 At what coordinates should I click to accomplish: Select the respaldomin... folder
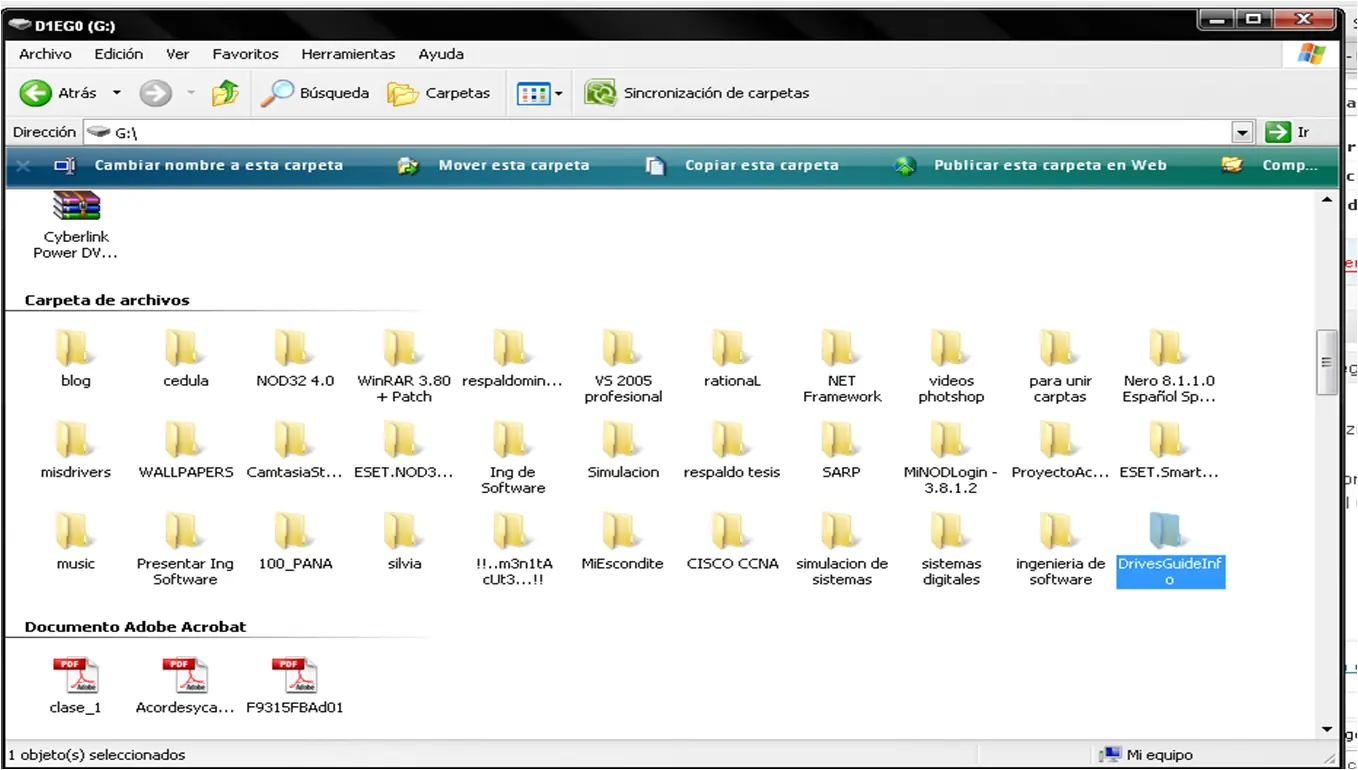[x=513, y=359]
